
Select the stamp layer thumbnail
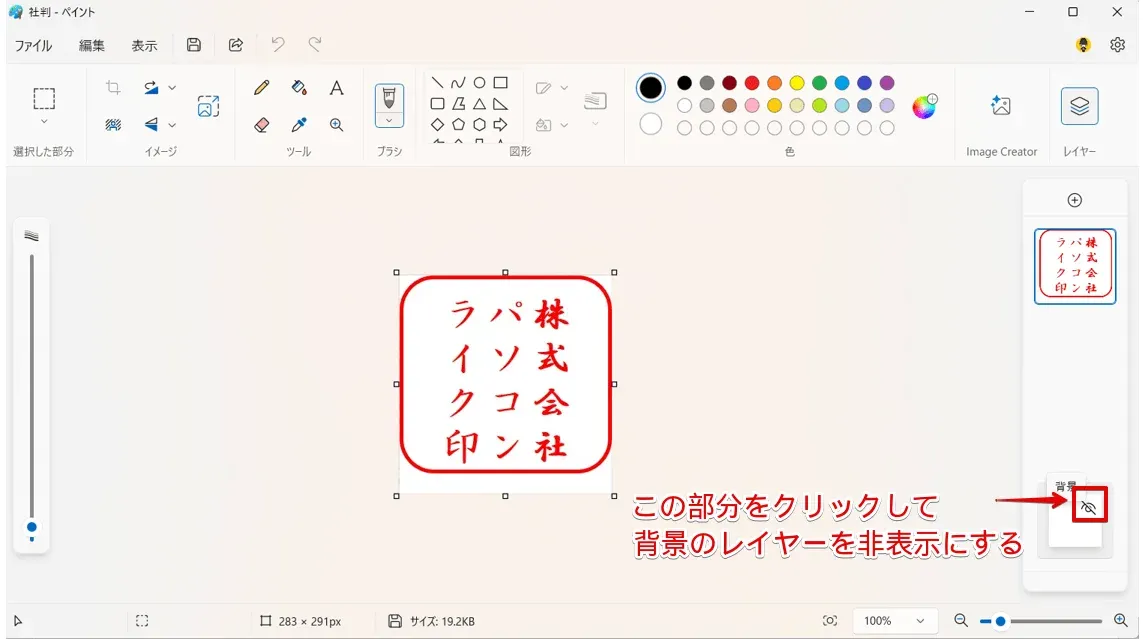tap(1074, 264)
